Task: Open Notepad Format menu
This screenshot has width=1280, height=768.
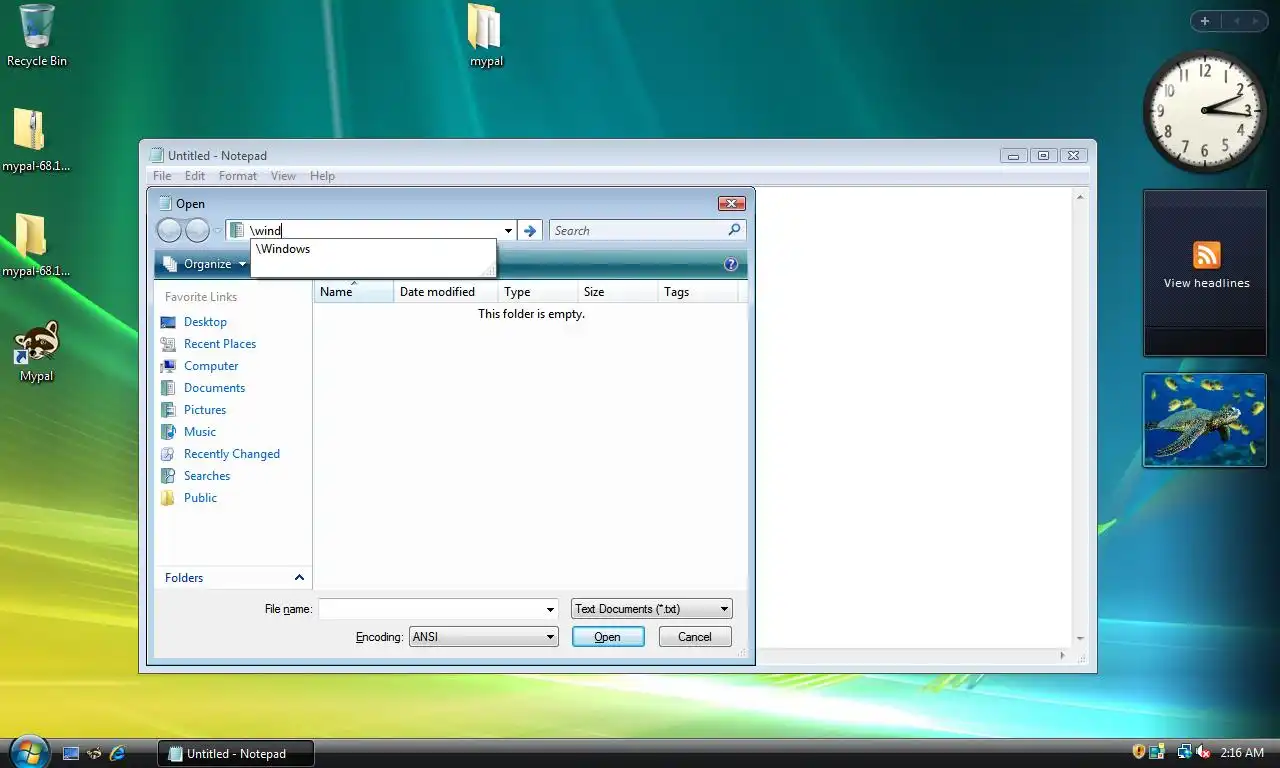Action: (238, 176)
